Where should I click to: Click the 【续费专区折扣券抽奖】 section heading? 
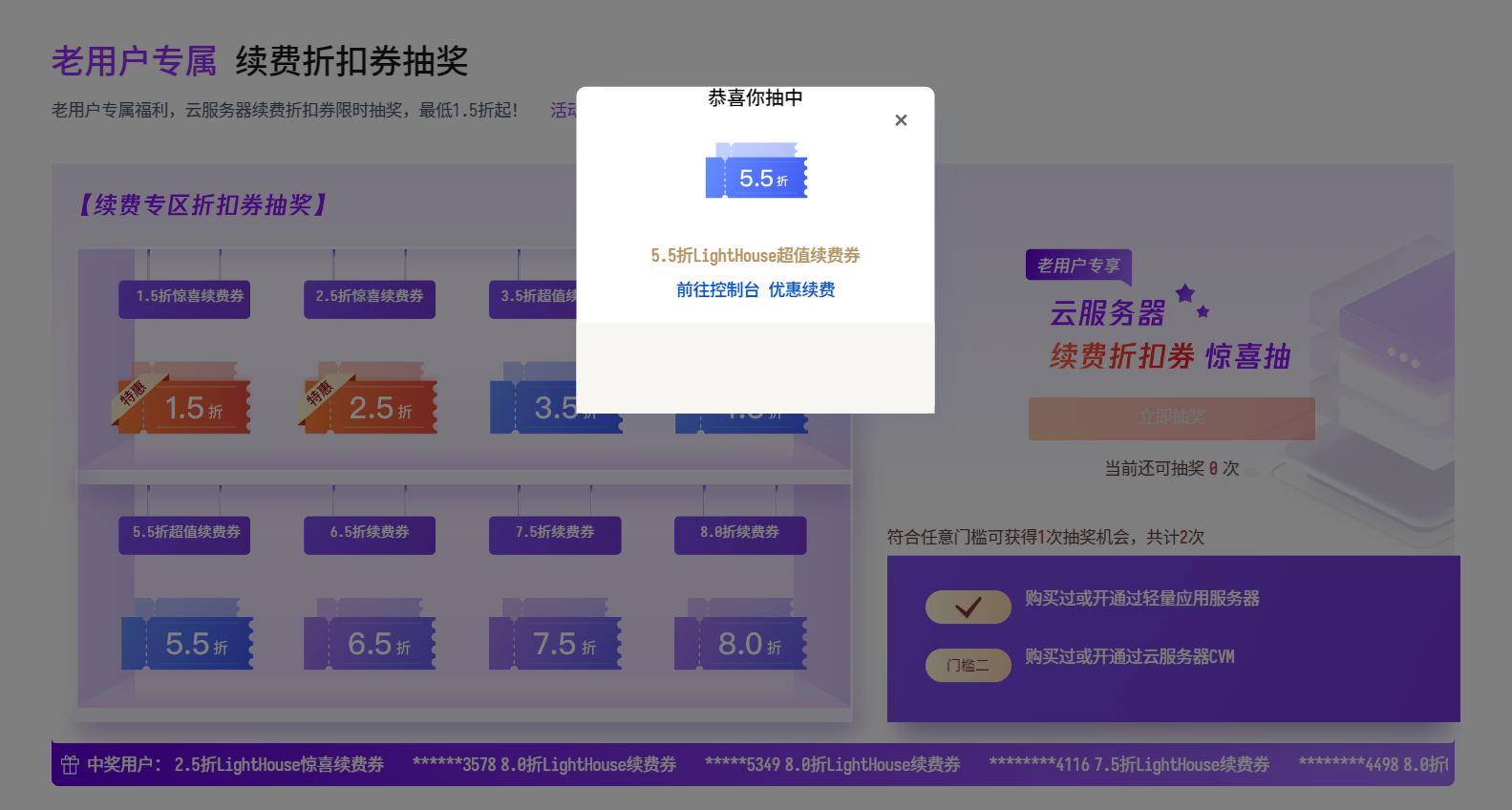point(203,204)
